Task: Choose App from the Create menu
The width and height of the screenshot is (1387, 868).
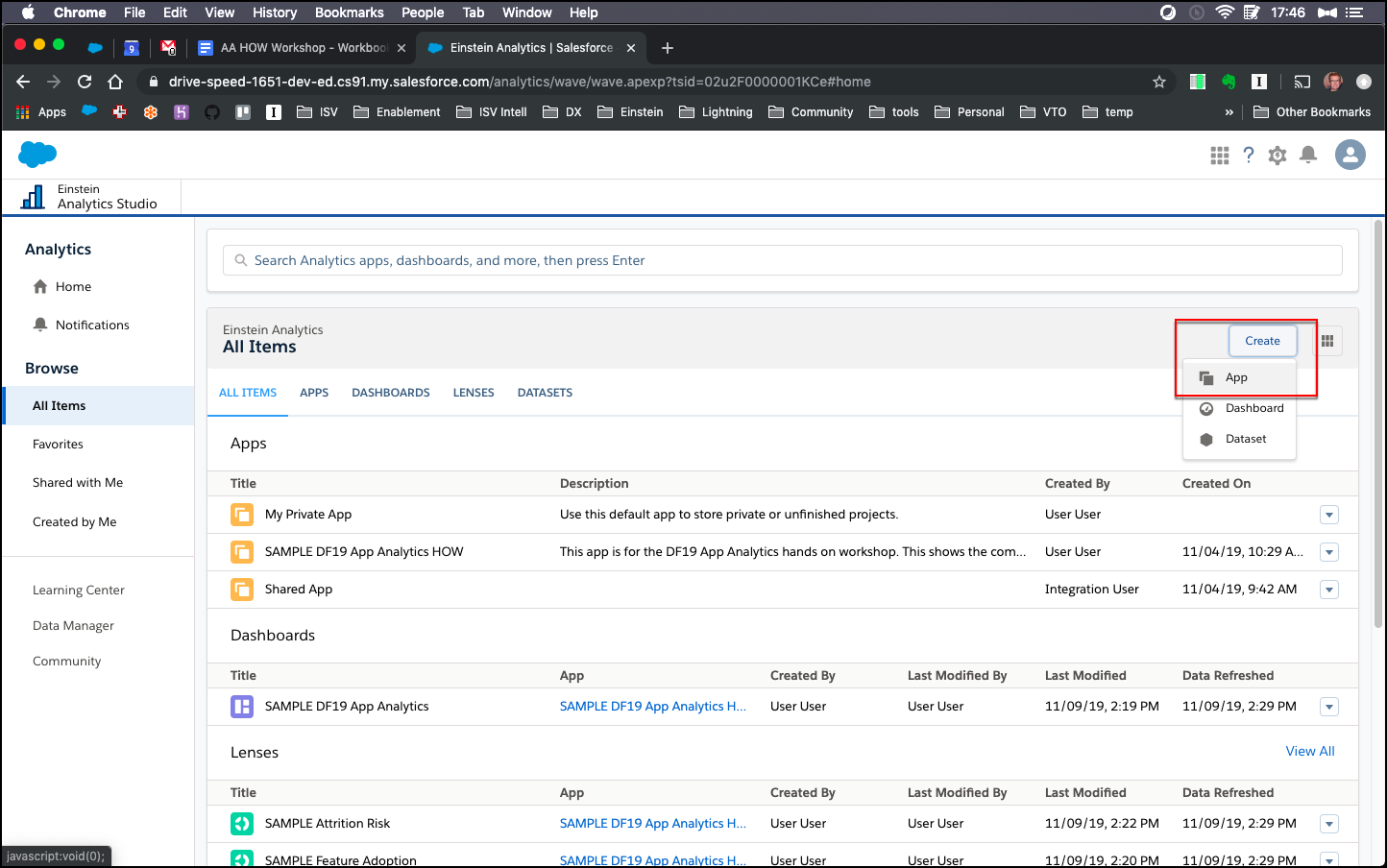Action: tap(1239, 378)
